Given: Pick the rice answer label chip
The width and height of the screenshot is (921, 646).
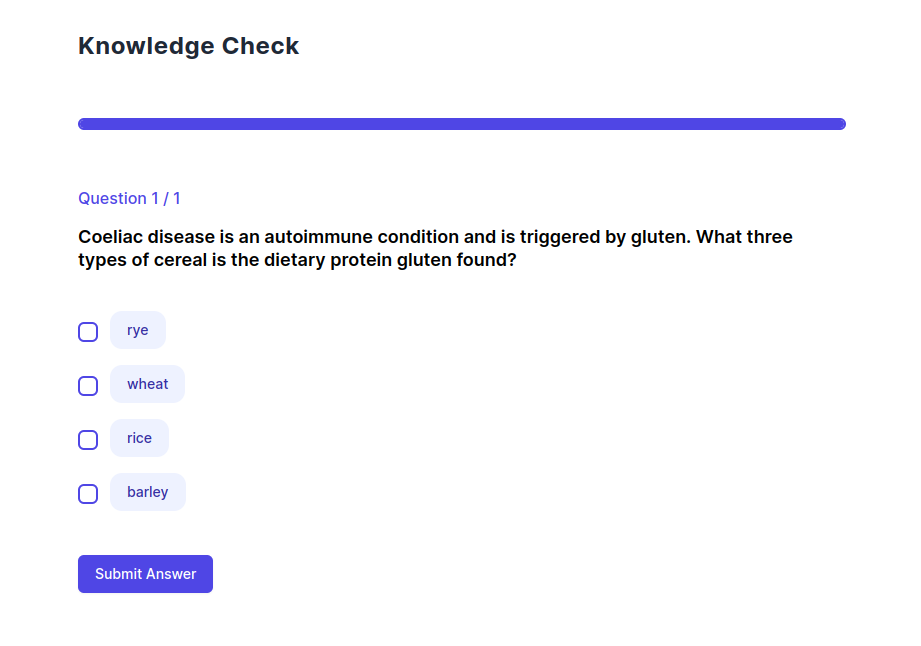Looking at the screenshot, I should (140, 439).
